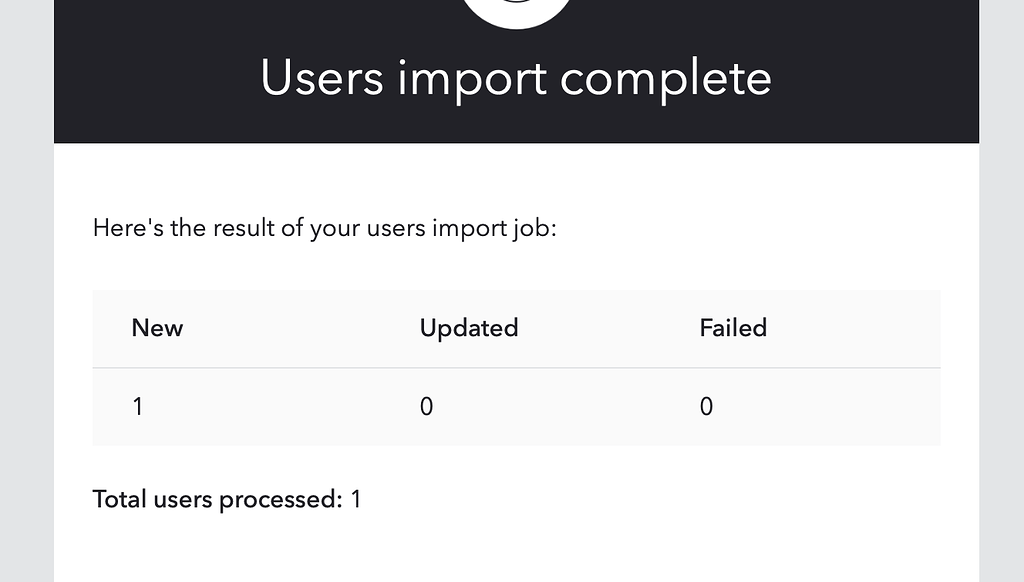The image size is (1024, 582).
Task: Select the "Failed" column header
Action: pos(733,328)
